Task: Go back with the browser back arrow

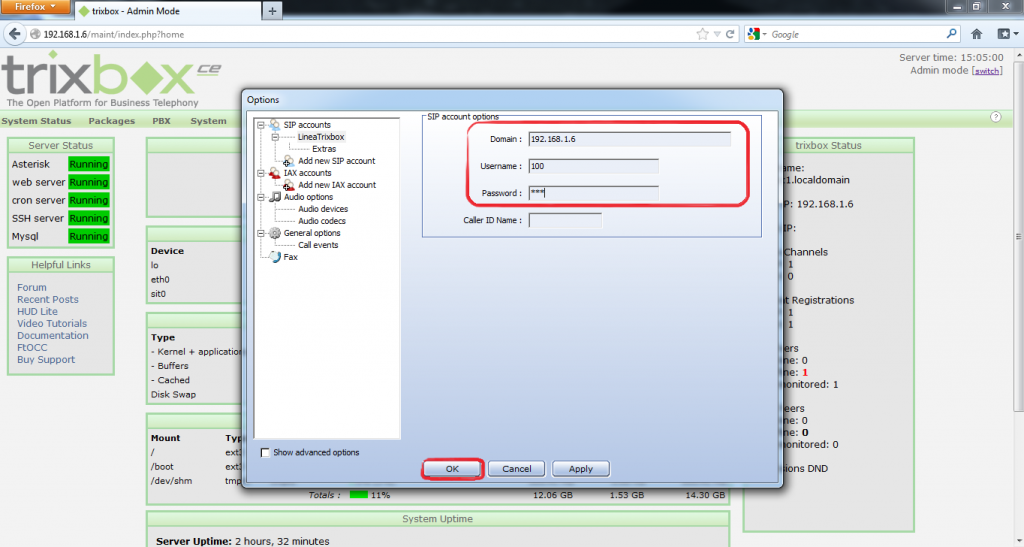Action: click(x=15, y=34)
